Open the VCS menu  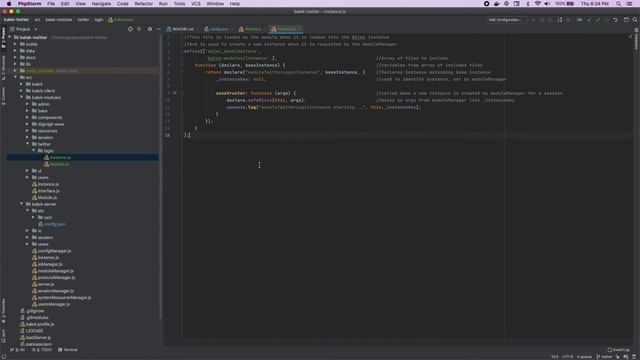(196, 4)
